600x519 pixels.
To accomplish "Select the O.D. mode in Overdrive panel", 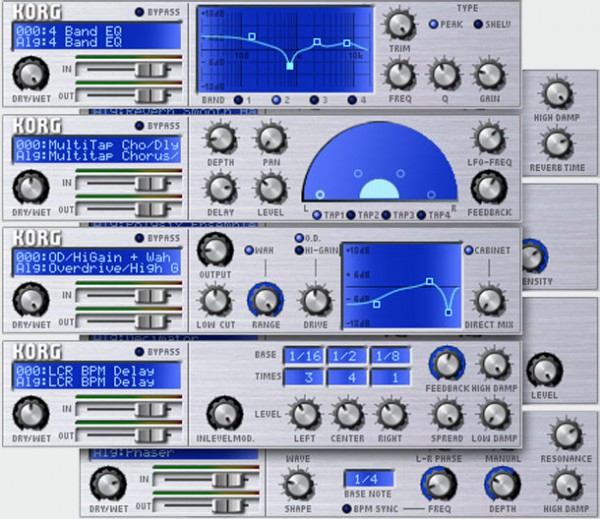I will coord(299,238).
